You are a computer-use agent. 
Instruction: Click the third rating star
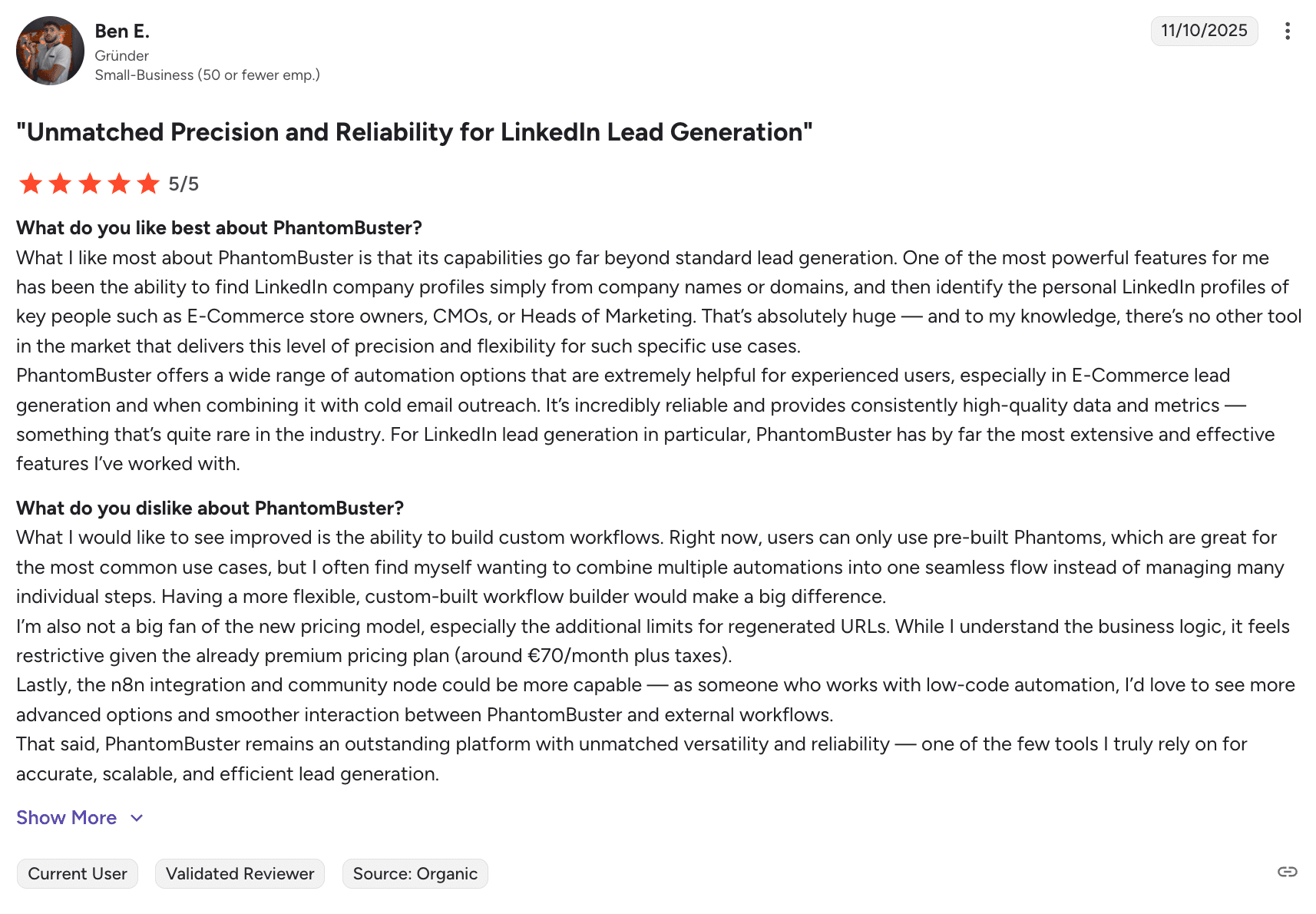tap(90, 184)
